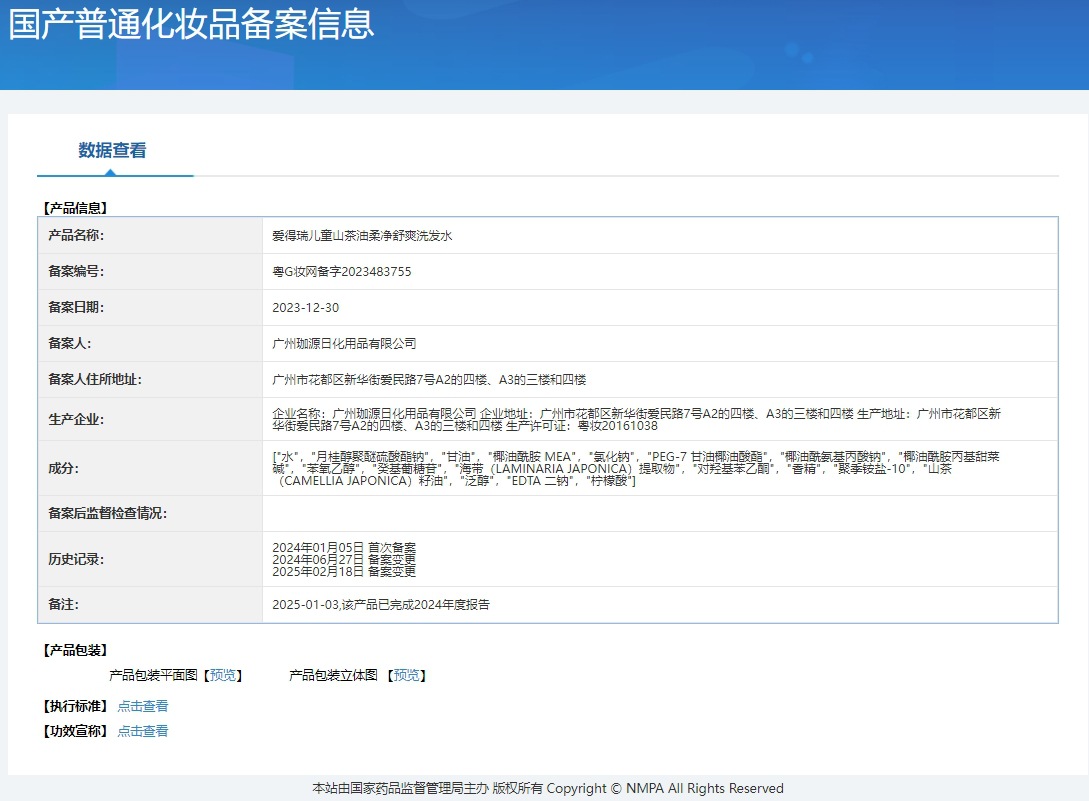Select the 数据查看 tab

click(113, 151)
